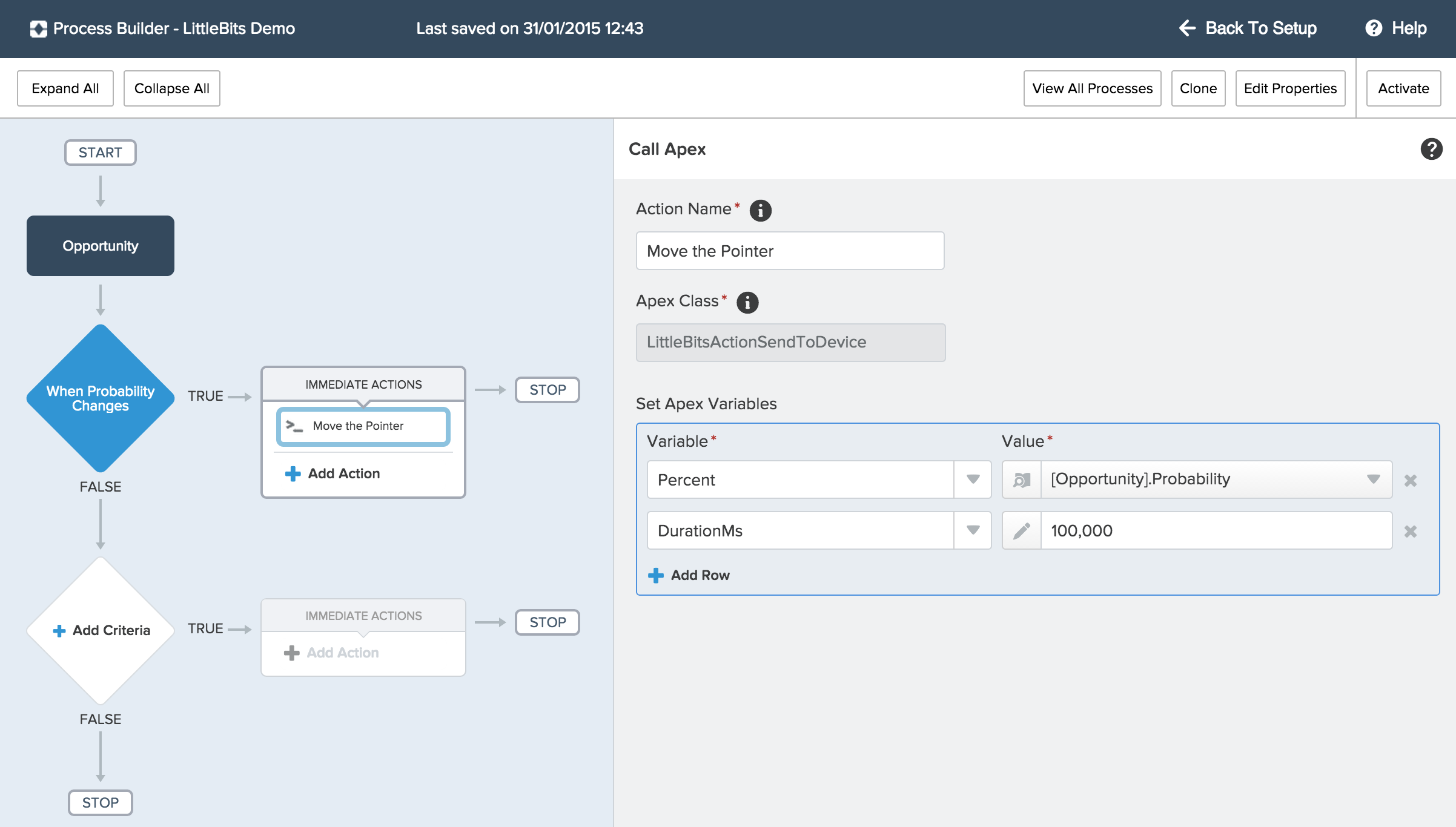Click the field reference icon beside Probability

pos(1022,480)
